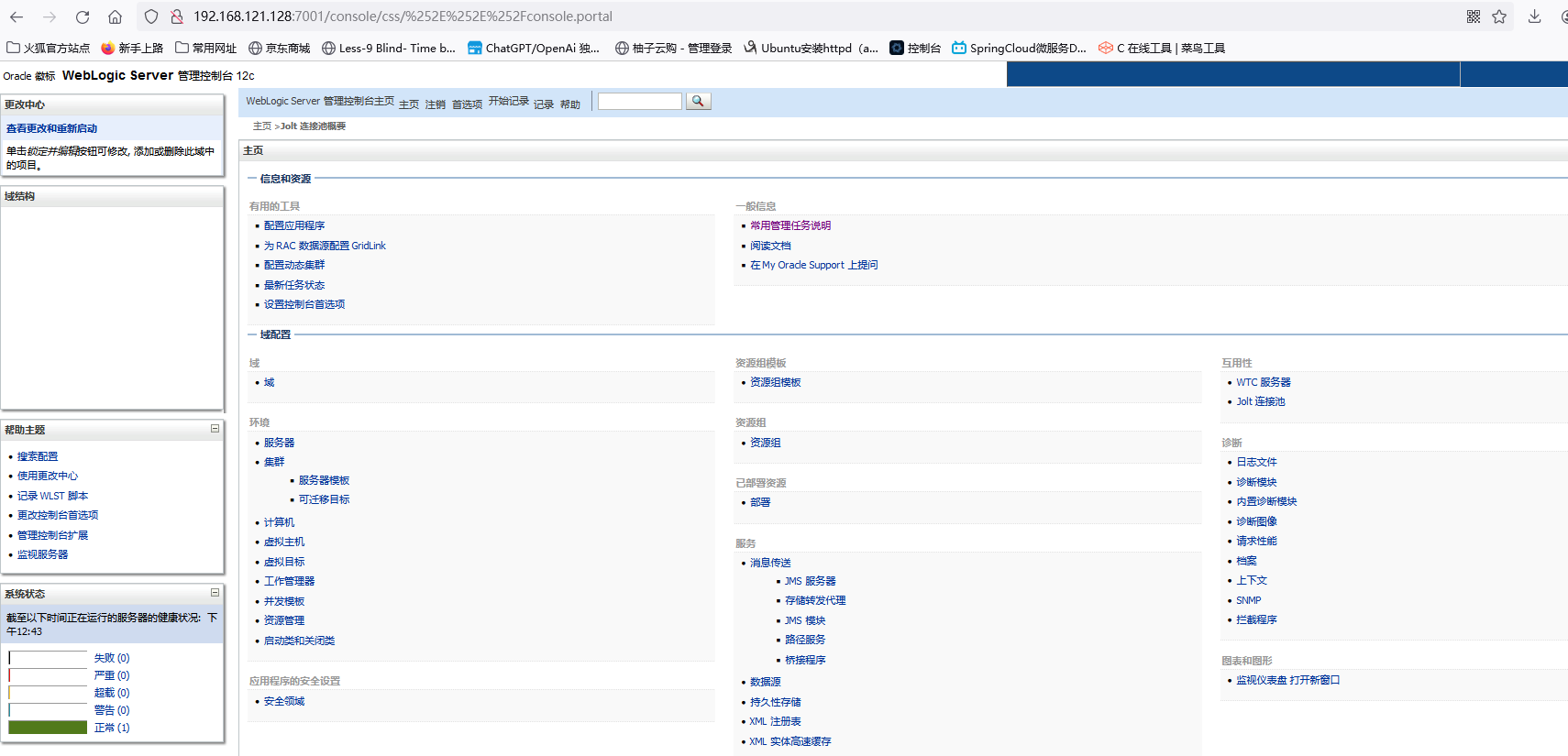The image size is (1568, 756).
Task: Click 主页 in the breadcrumb trail
Action: (x=262, y=126)
